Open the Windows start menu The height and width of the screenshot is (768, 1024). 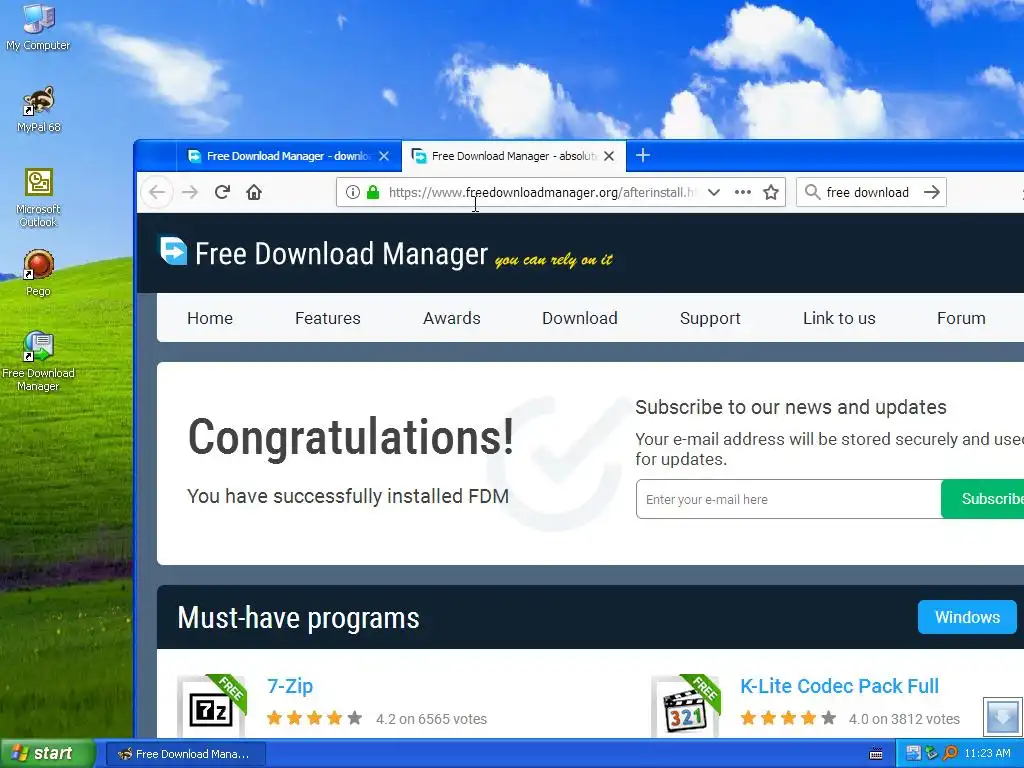coord(47,754)
